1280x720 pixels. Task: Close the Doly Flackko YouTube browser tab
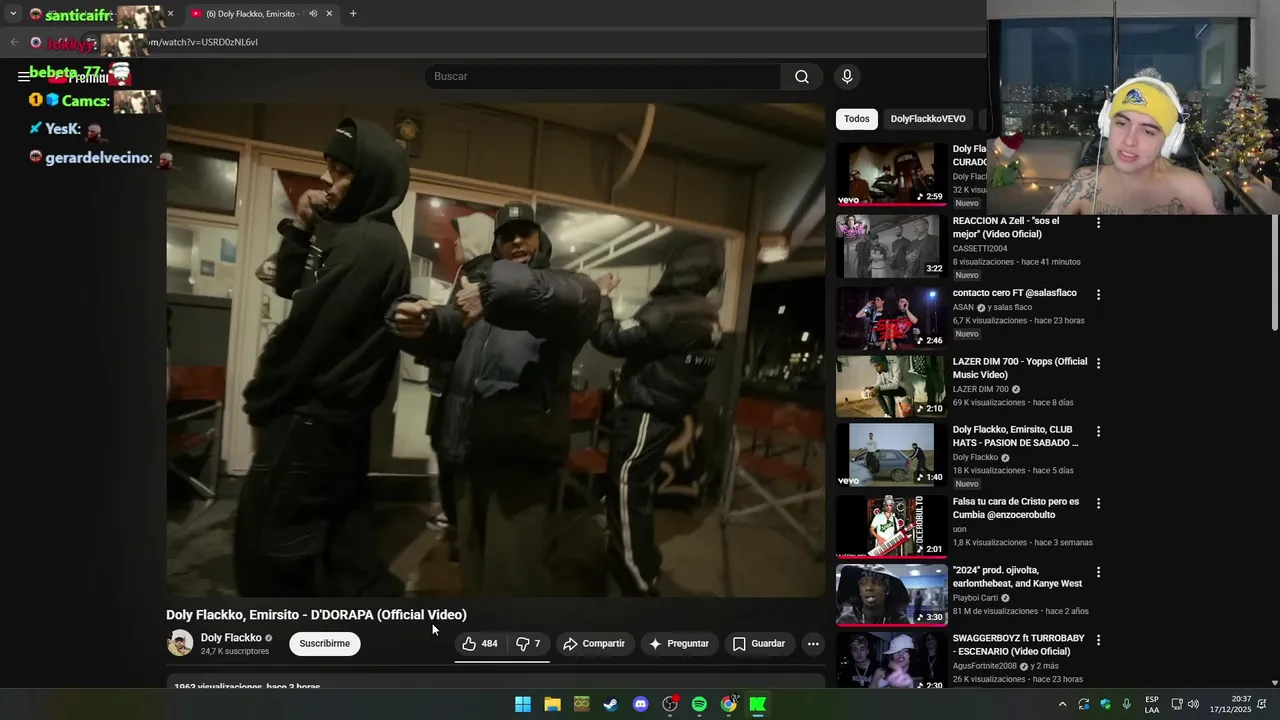click(329, 14)
